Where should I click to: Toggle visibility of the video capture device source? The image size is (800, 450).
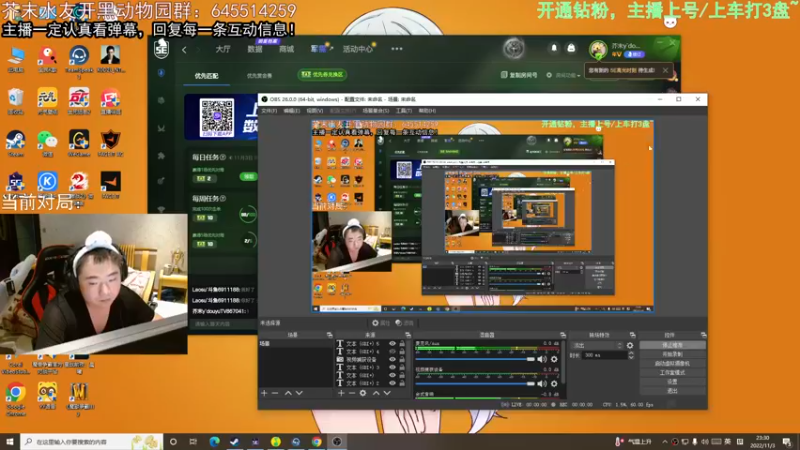pyautogui.click(x=392, y=359)
